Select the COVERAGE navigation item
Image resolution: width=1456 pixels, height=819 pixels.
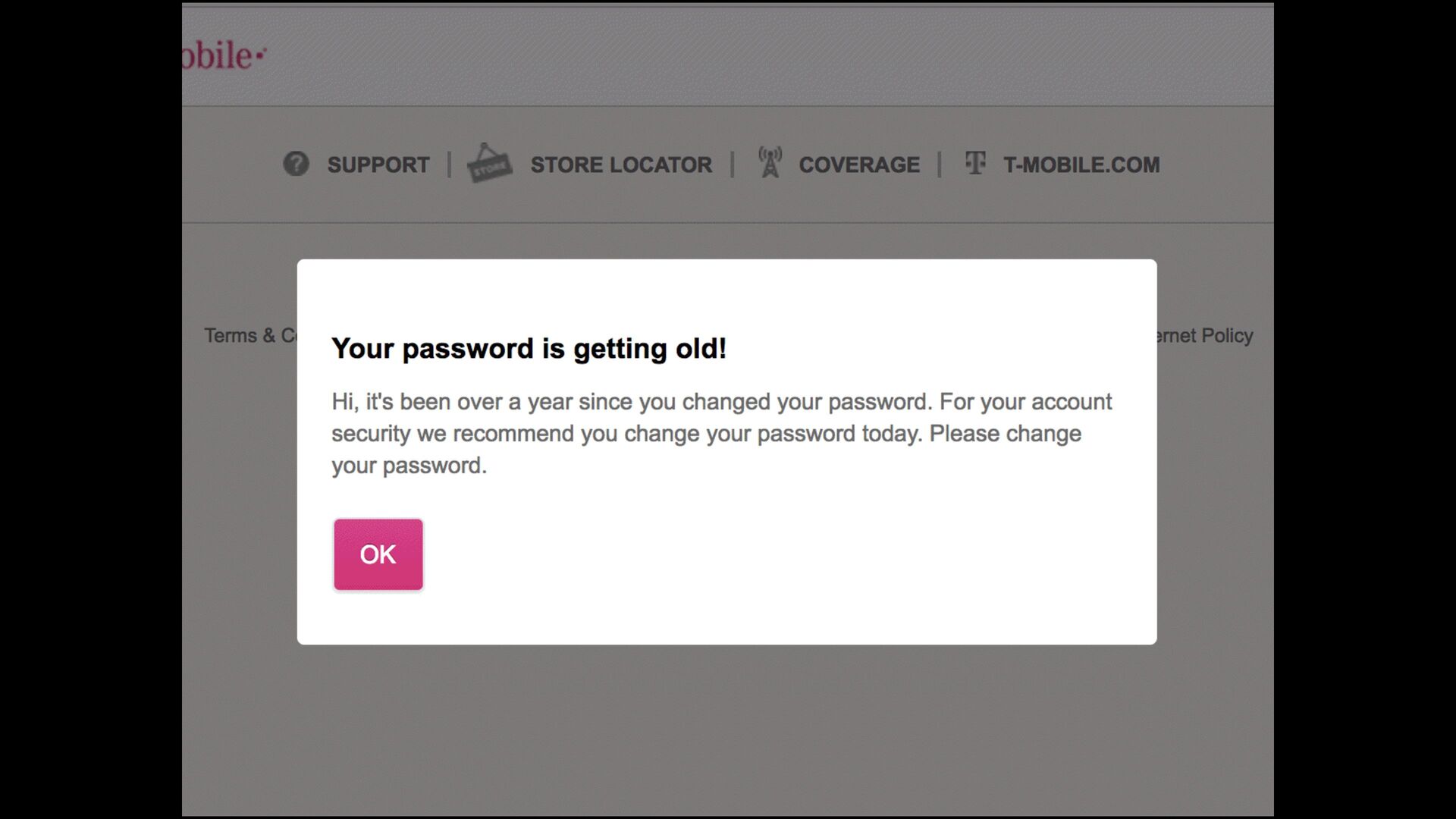pyautogui.click(x=858, y=165)
